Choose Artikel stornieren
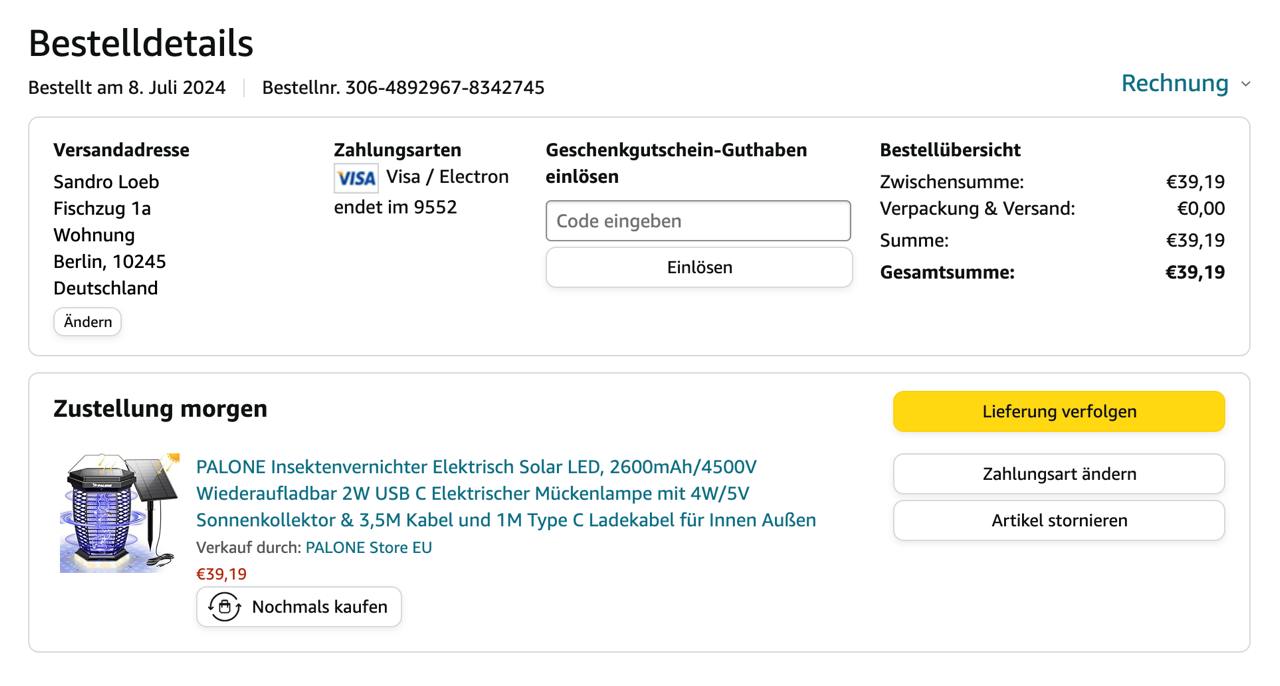1280x686 pixels. (x=1058, y=520)
